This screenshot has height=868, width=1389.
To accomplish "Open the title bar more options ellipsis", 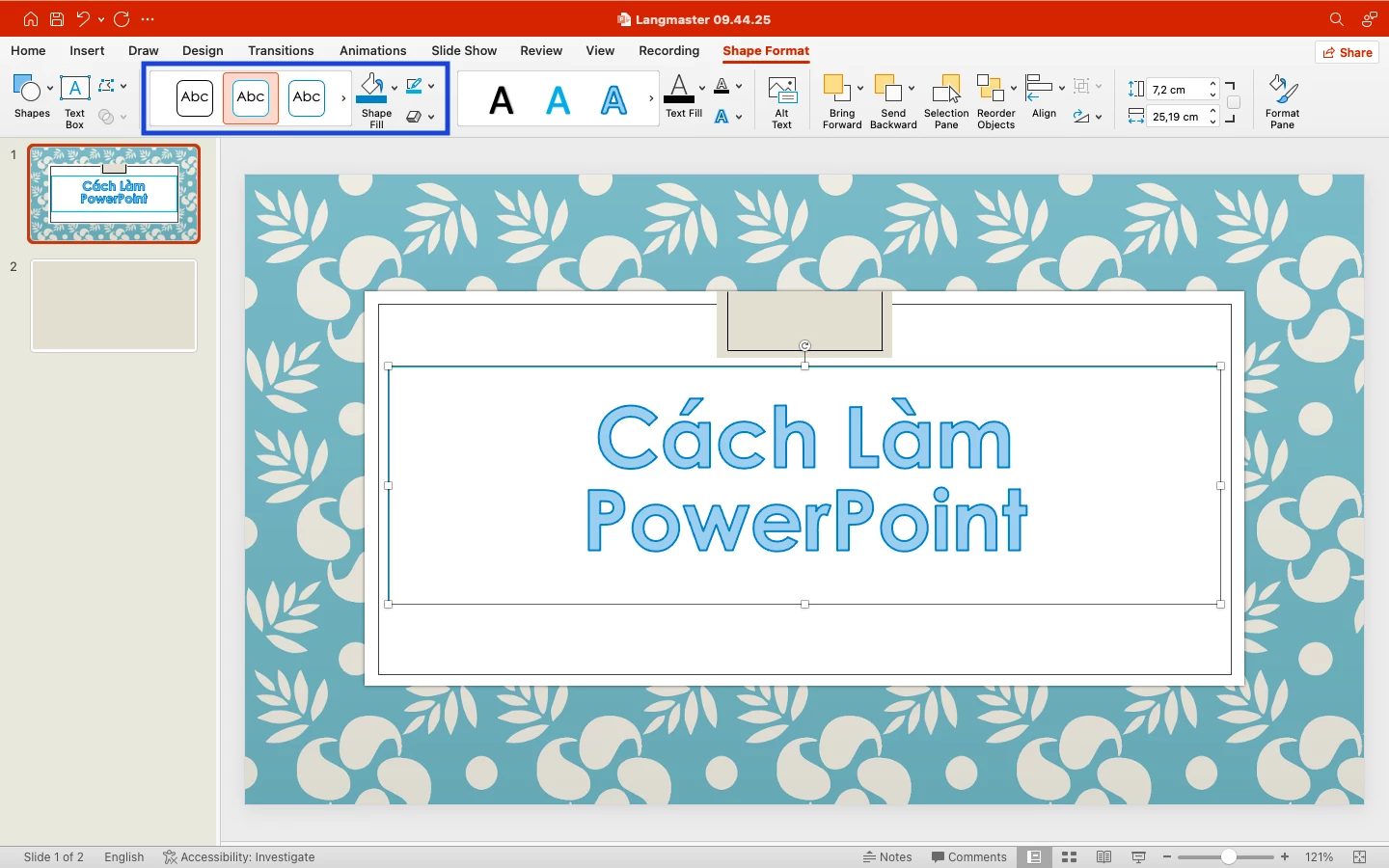I will 148,19.
